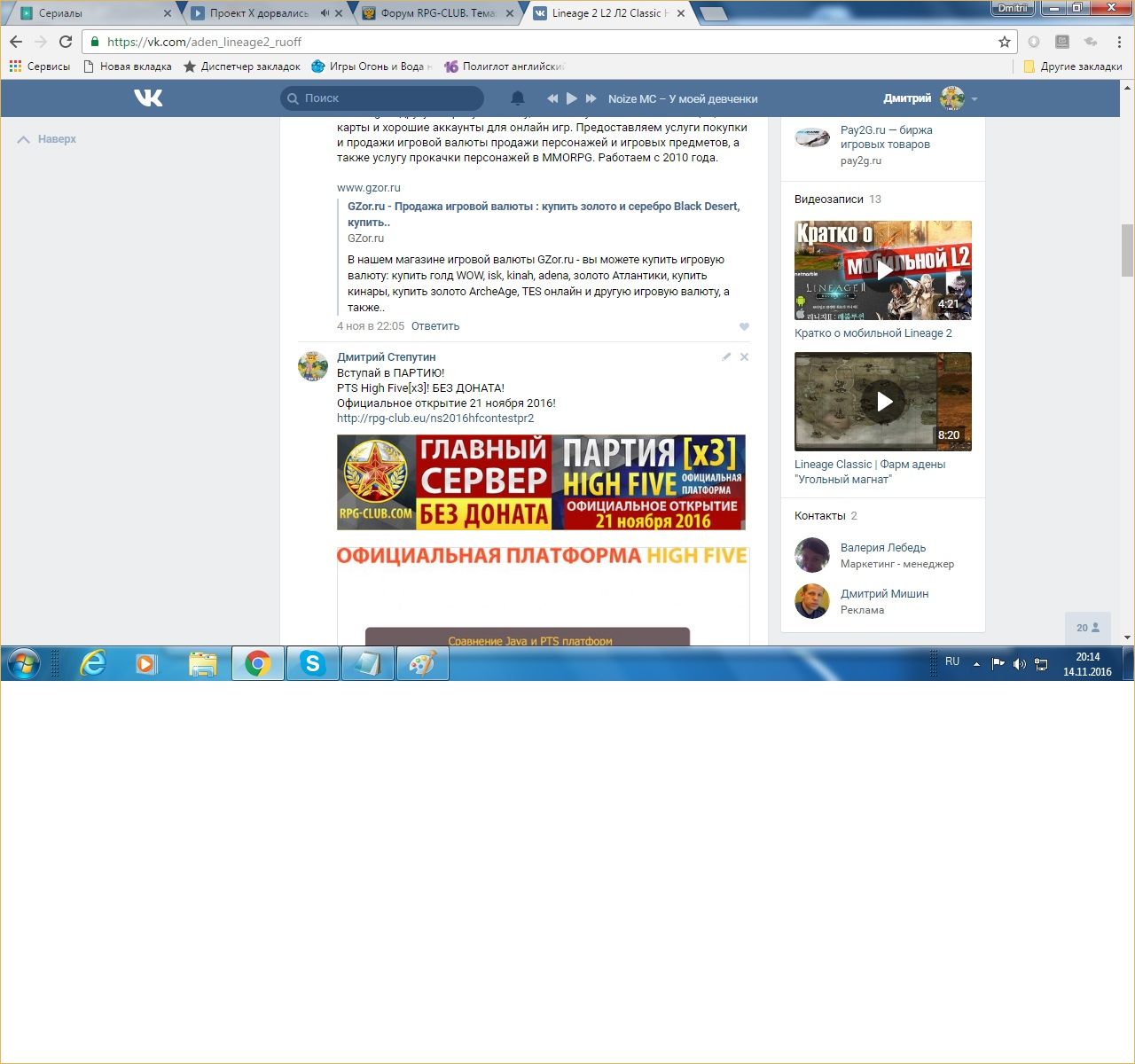Expand the Дмитрий profile menu arrow
Image resolution: width=1135 pixels, height=1064 pixels.
coord(975,99)
